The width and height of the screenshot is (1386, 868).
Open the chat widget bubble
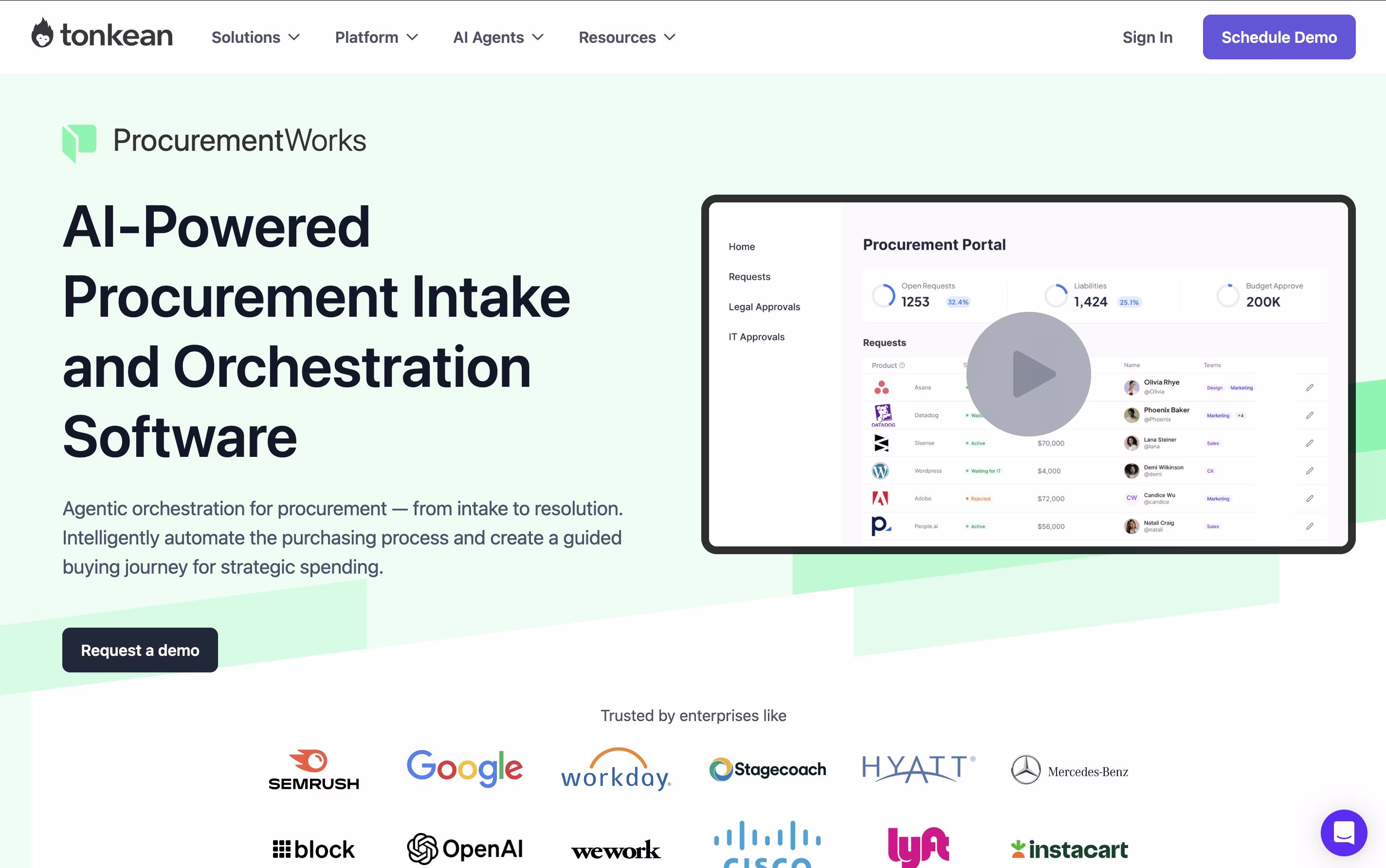1344,832
